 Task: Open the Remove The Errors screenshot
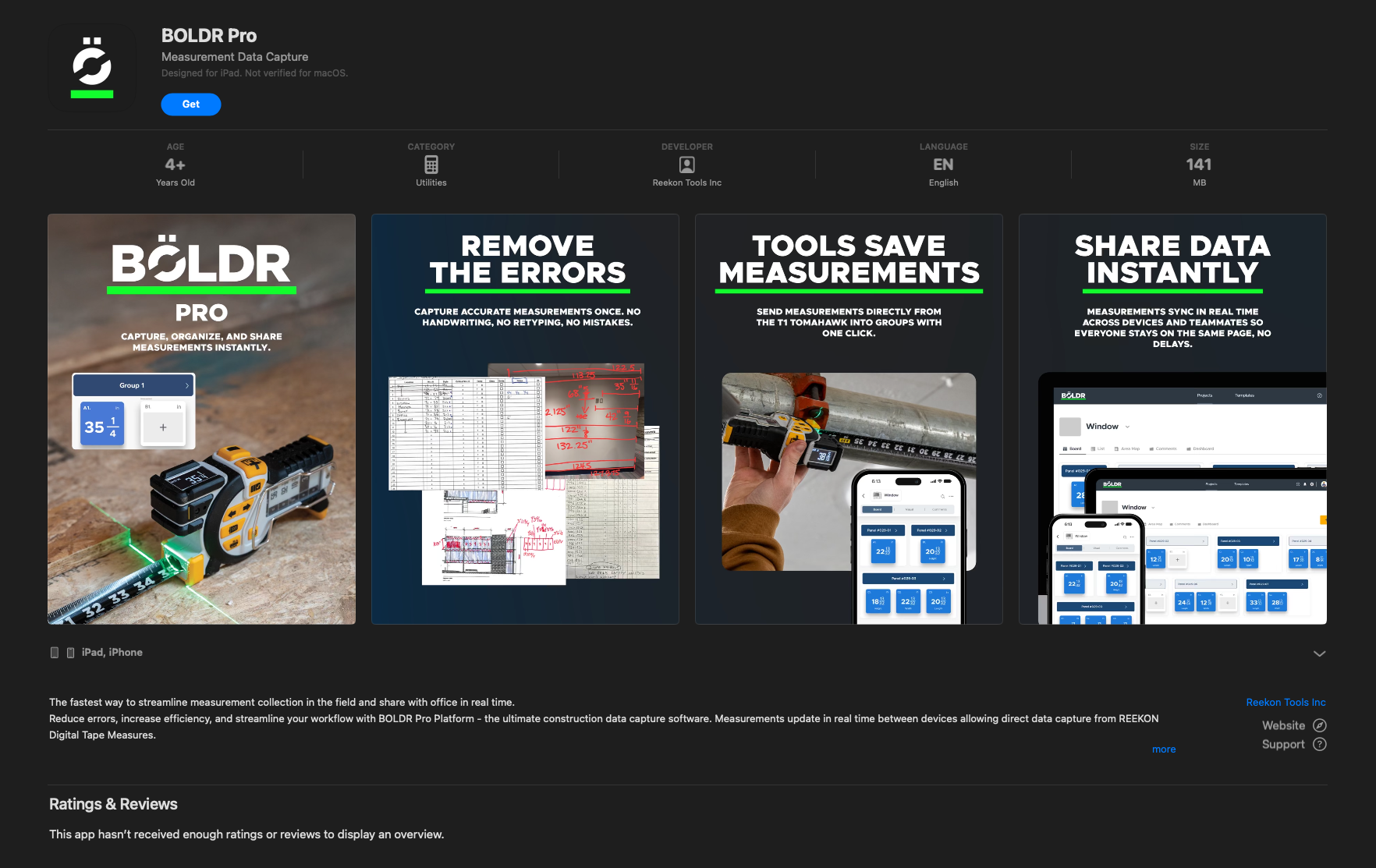tap(525, 419)
